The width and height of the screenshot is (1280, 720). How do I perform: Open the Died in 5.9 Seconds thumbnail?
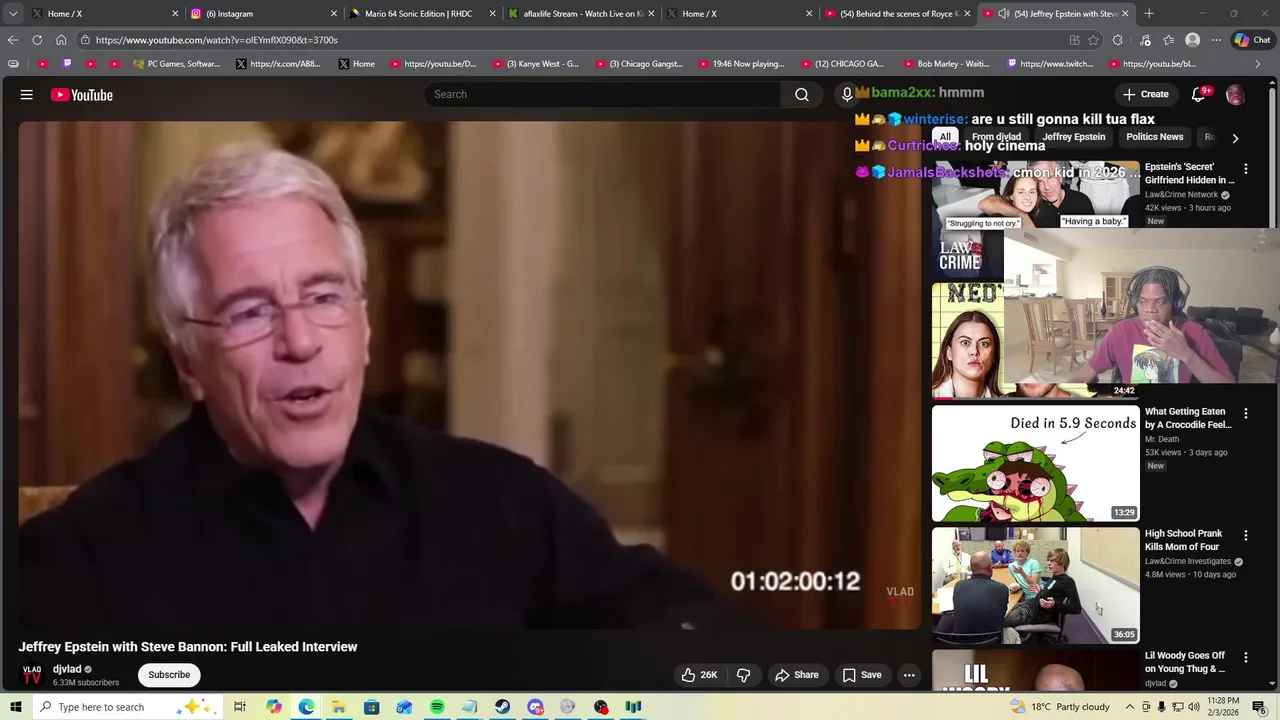coord(1035,463)
